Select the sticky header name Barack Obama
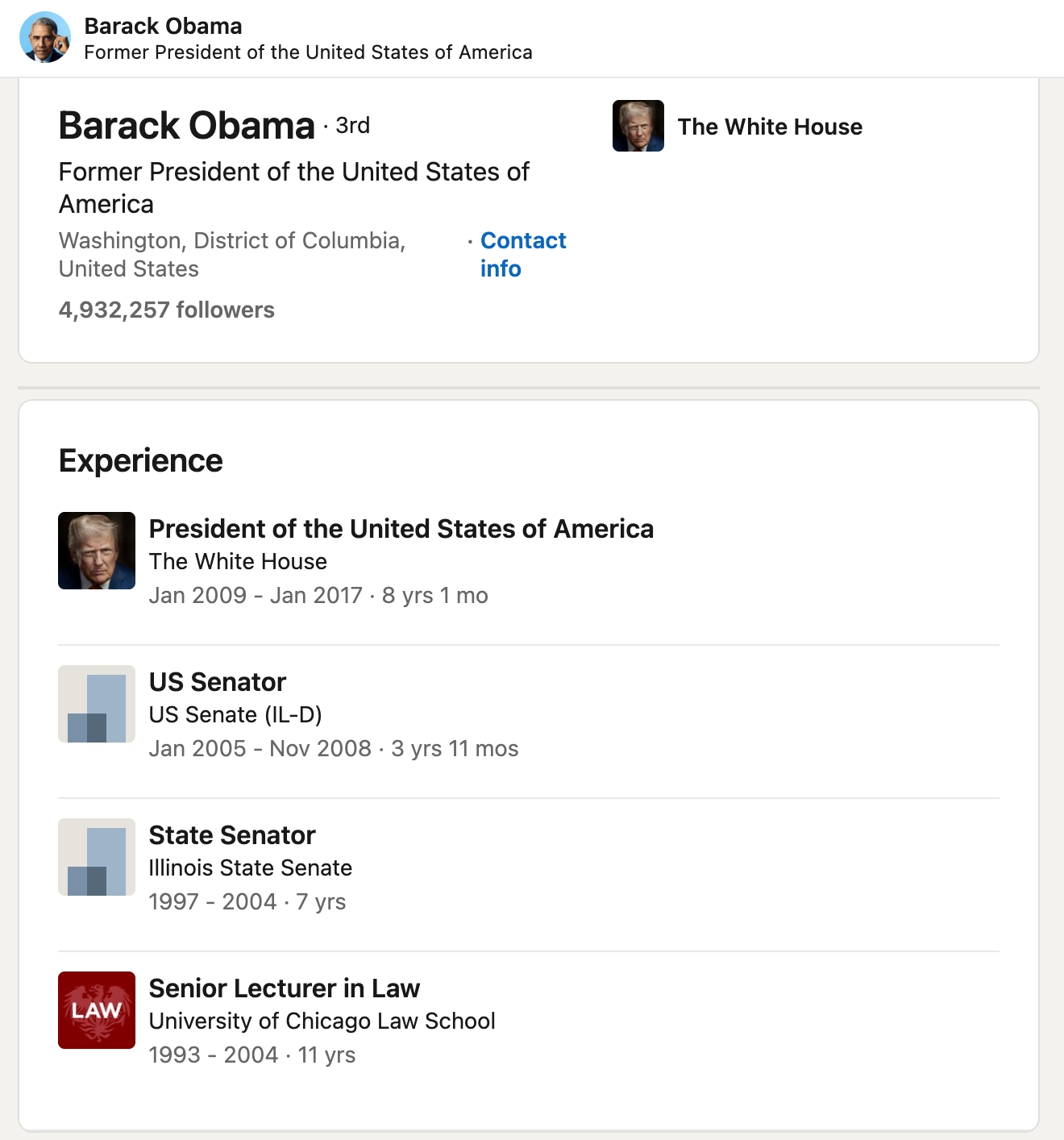This screenshot has width=1064, height=1140. 163,26
